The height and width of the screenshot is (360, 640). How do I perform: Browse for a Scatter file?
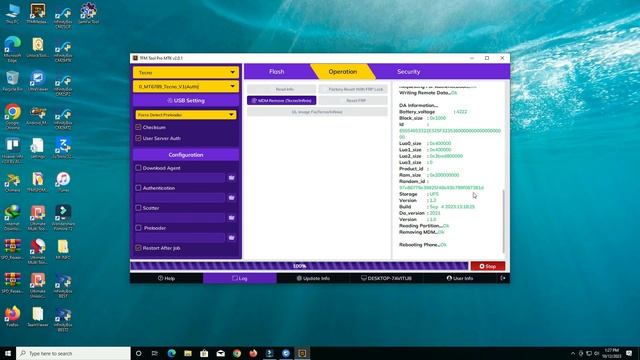(231, 218)
